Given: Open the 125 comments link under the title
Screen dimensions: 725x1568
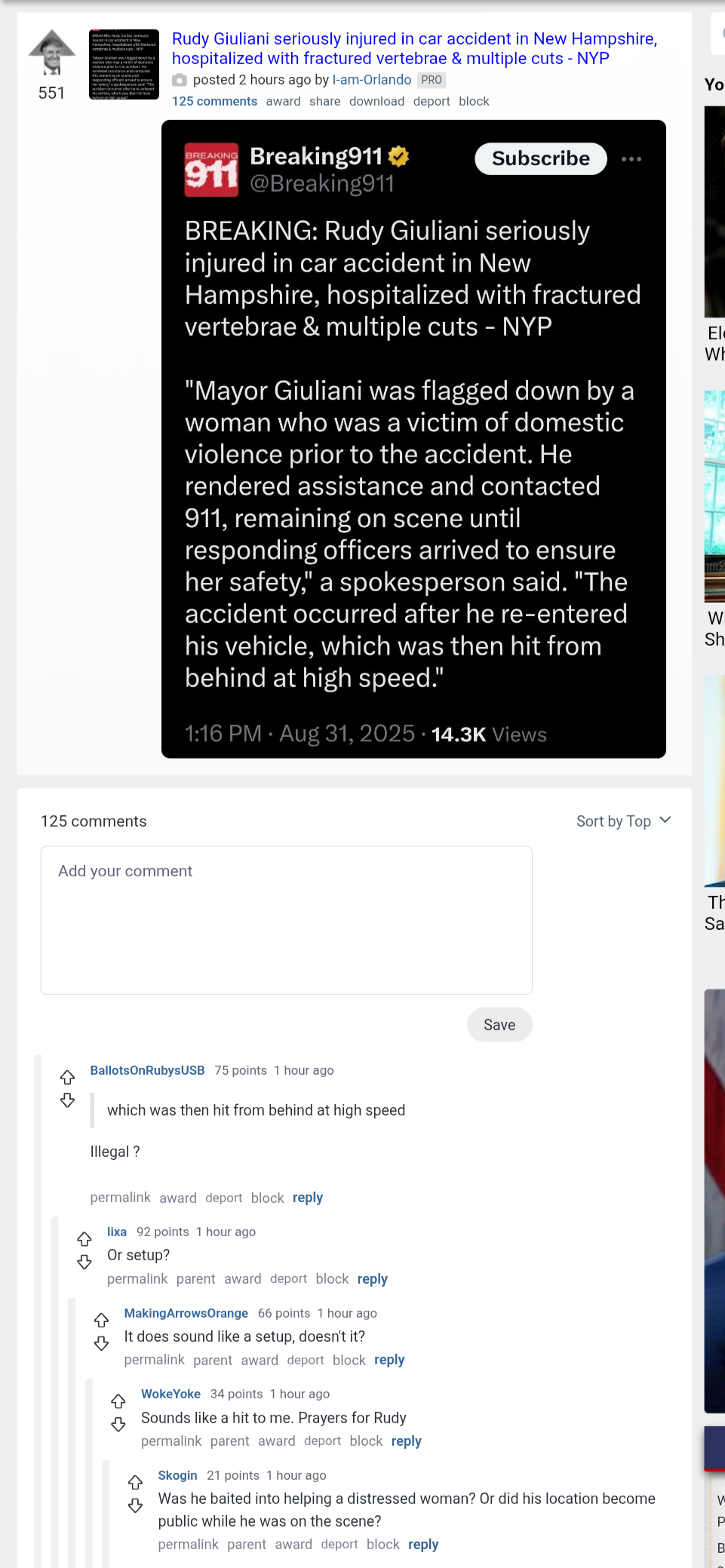Looking at the screenshot, I should (x=214, y=101).
